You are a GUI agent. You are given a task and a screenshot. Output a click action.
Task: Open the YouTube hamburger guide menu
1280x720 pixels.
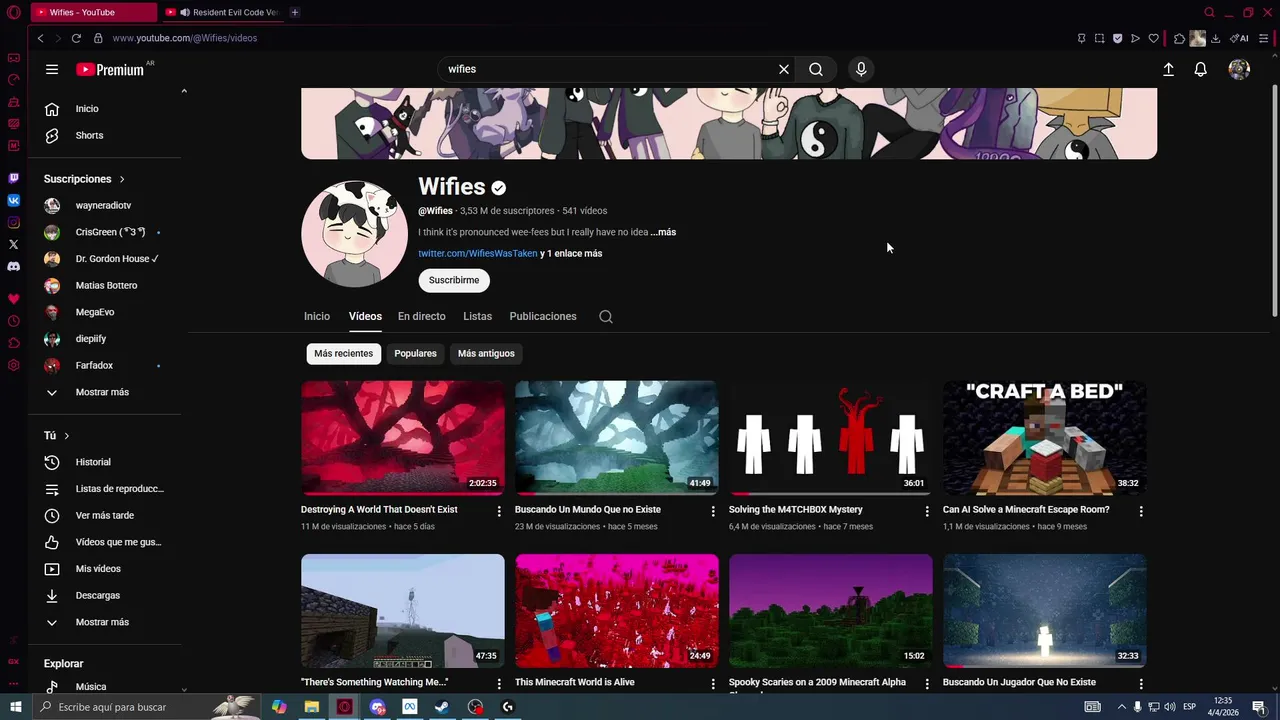[x=52, y=69]
